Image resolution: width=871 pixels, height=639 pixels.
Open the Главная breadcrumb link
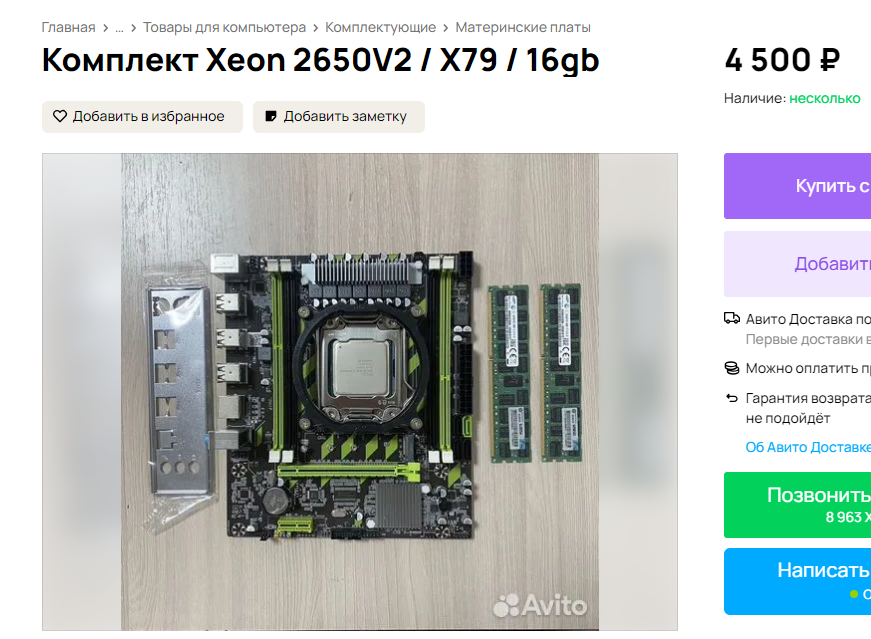tap(68, 27)
